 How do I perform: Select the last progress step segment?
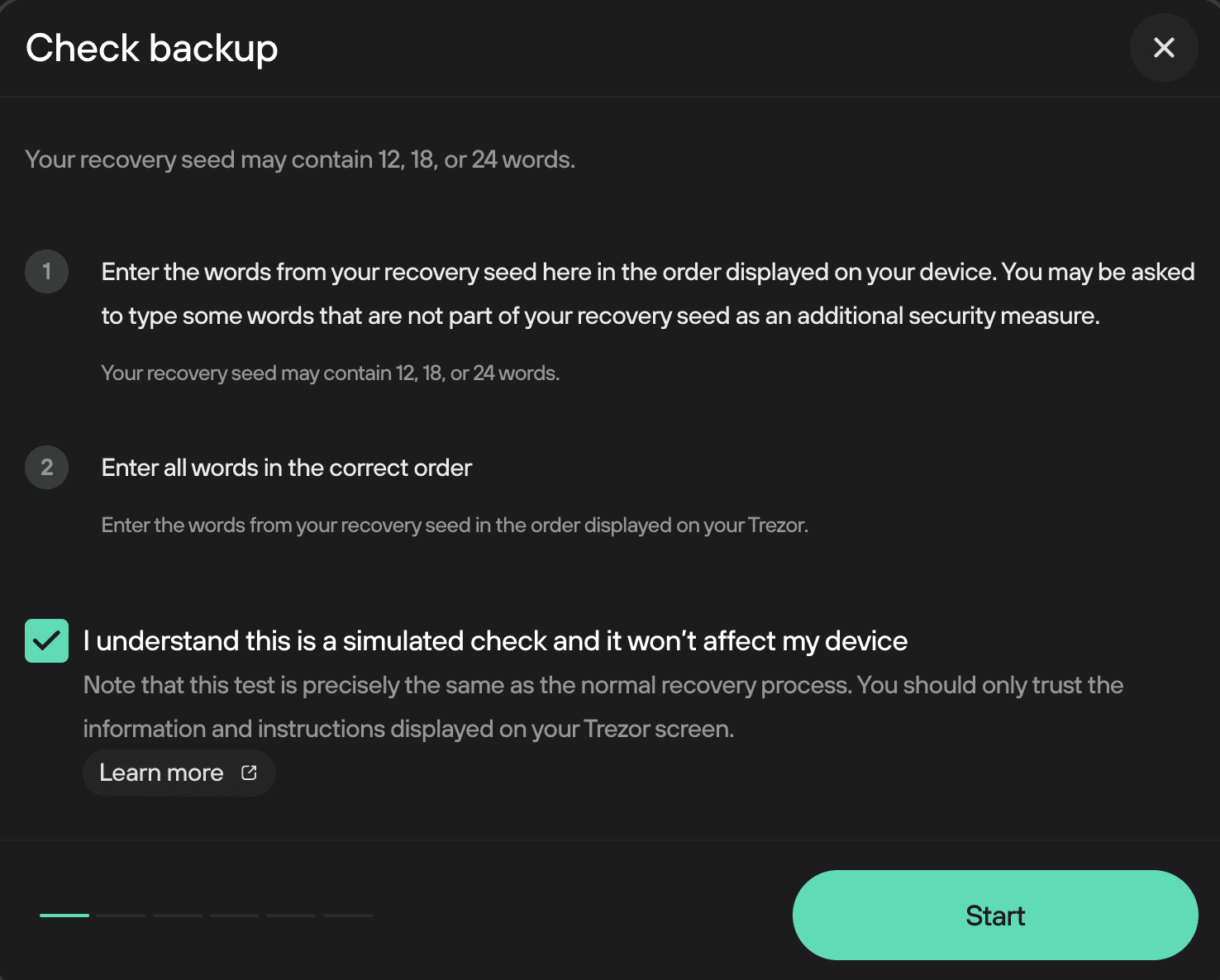[x=348, y=916]
